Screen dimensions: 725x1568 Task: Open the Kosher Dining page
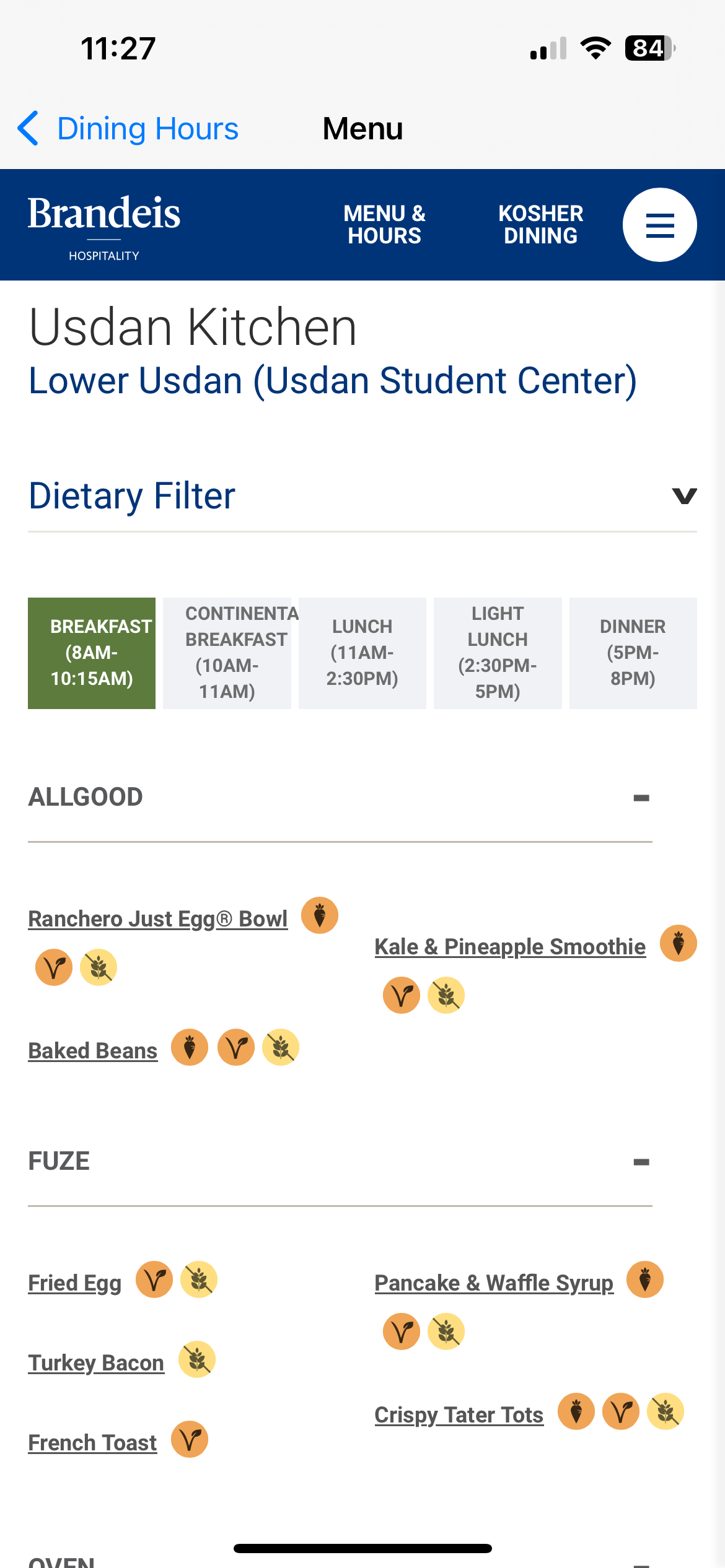tap(541, 224)
